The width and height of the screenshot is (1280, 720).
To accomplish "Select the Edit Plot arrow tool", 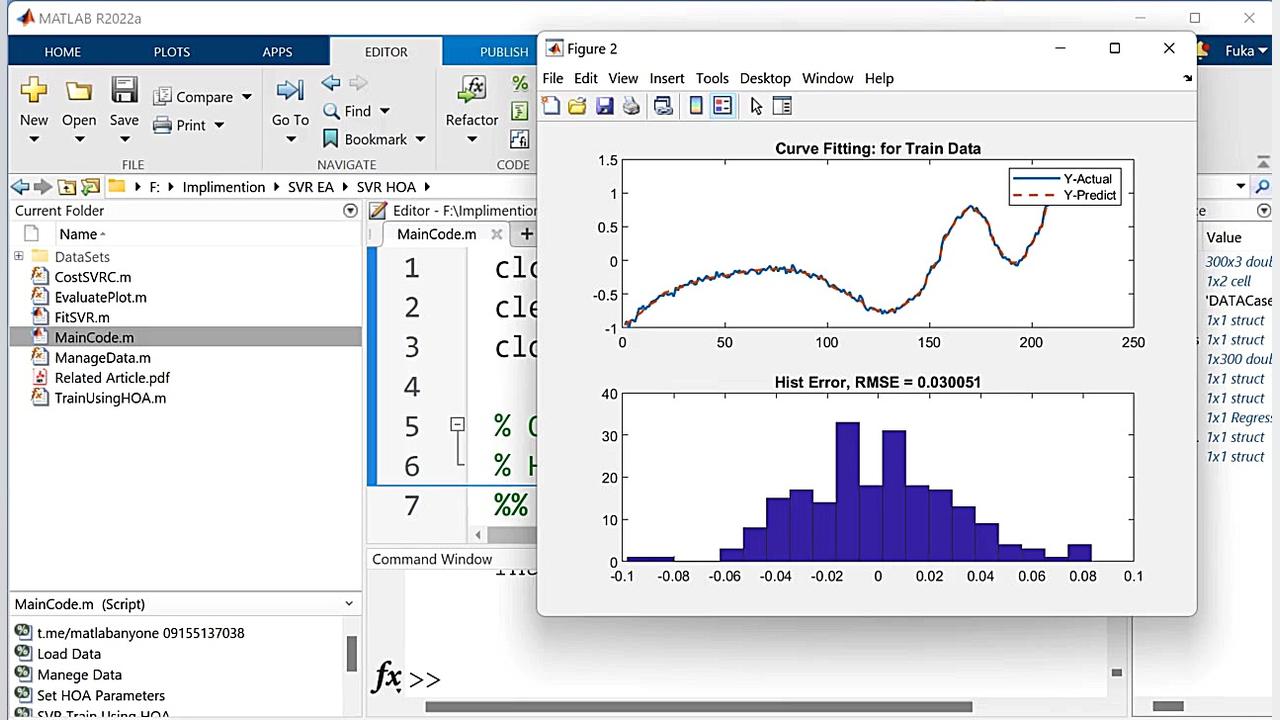I will pyautogui.click(x=756, y=106).
